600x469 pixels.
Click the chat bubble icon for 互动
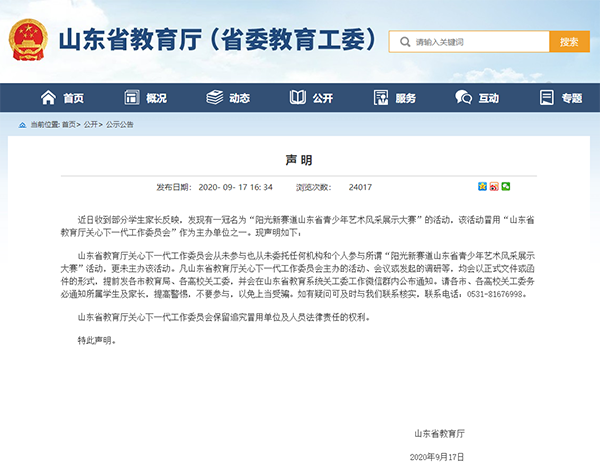463,98
